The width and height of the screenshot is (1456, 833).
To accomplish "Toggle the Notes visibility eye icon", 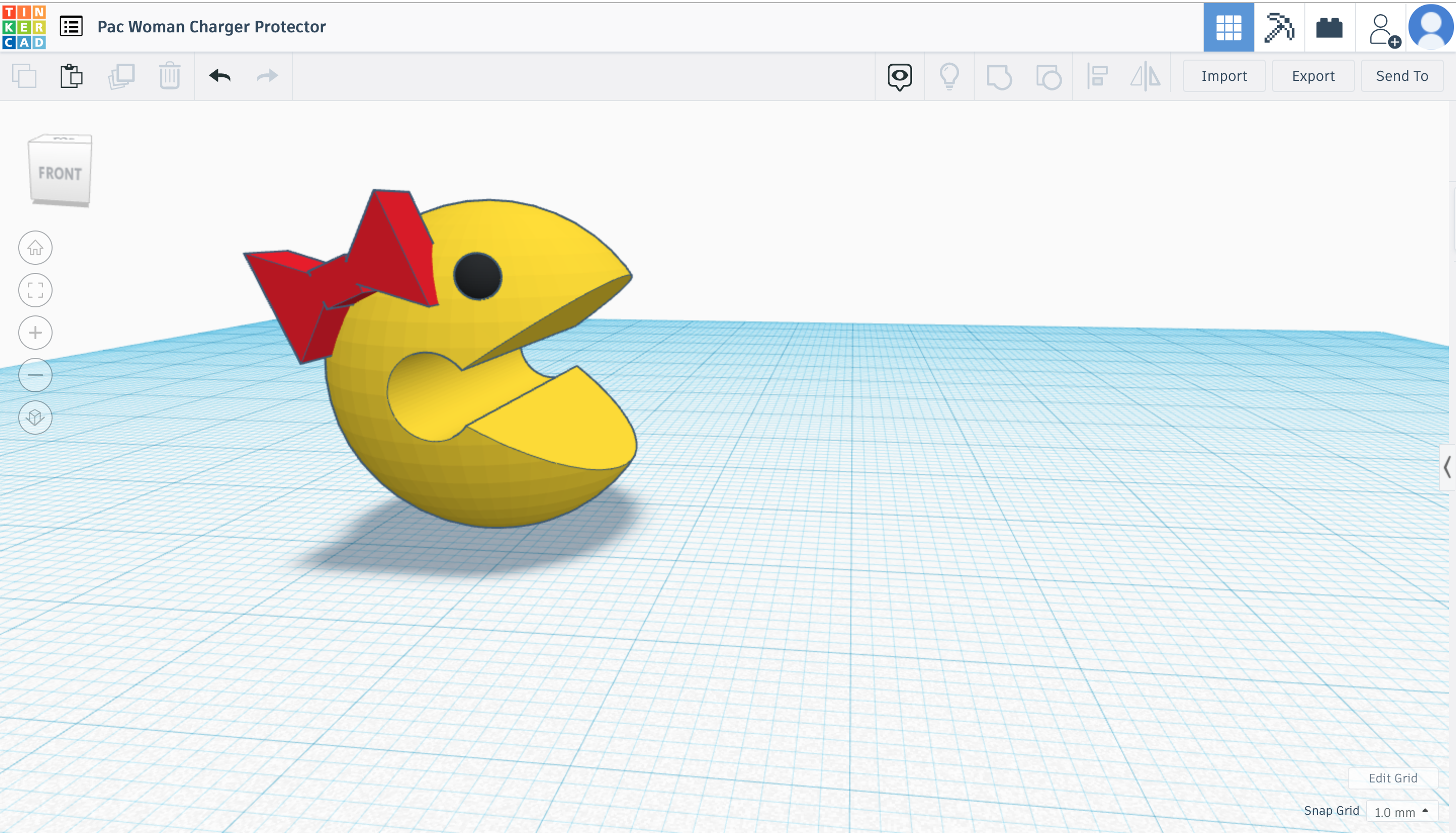I will 899,75.
